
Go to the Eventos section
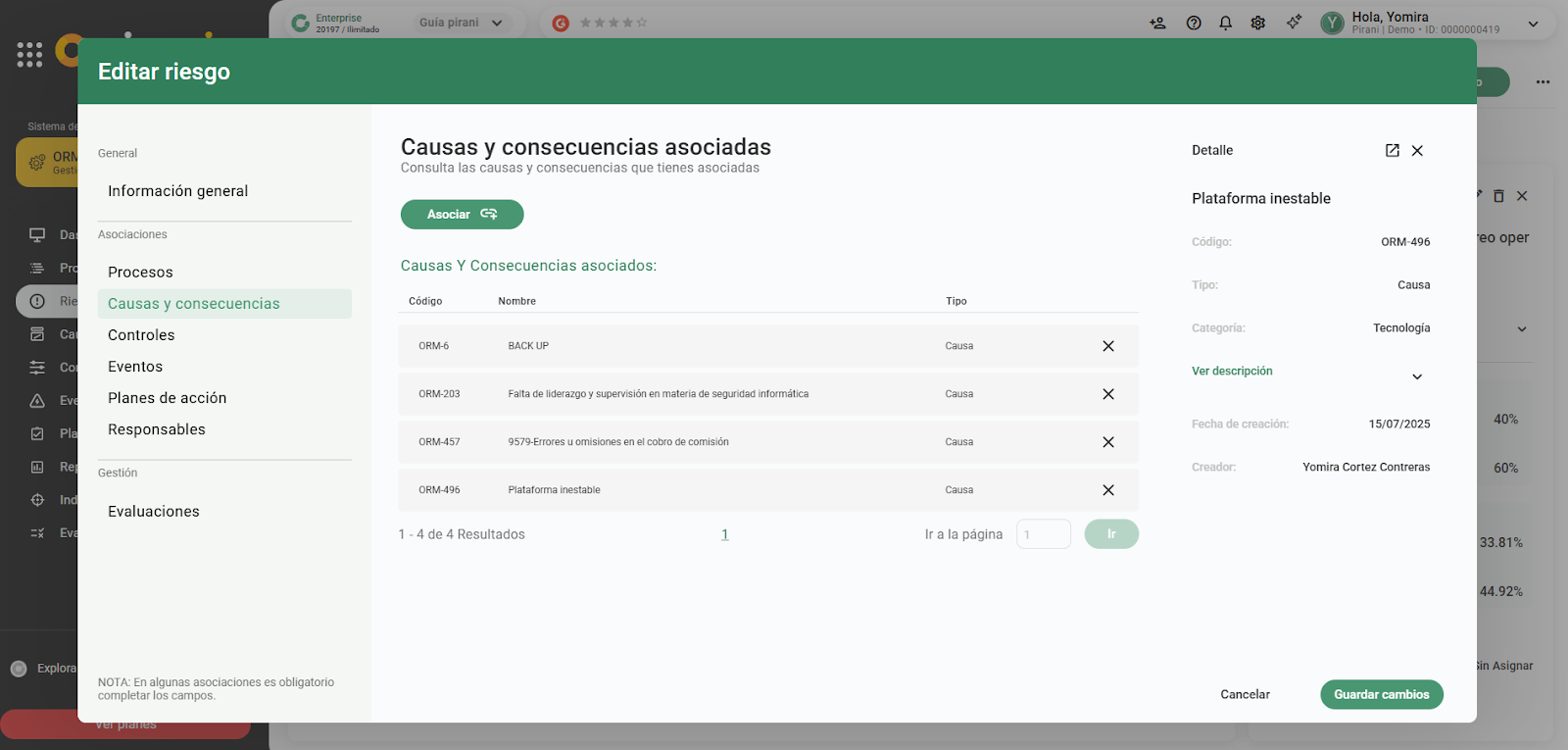click(135, 367)
